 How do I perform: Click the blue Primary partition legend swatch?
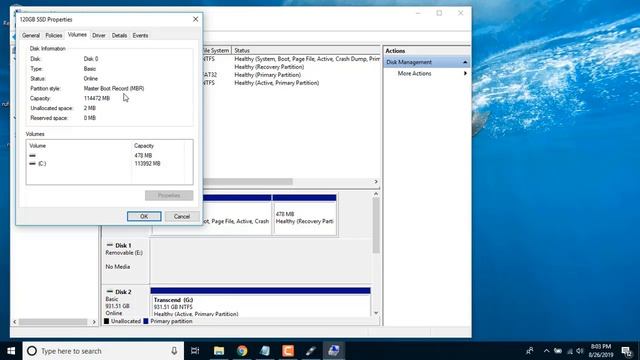coord(146,321)
